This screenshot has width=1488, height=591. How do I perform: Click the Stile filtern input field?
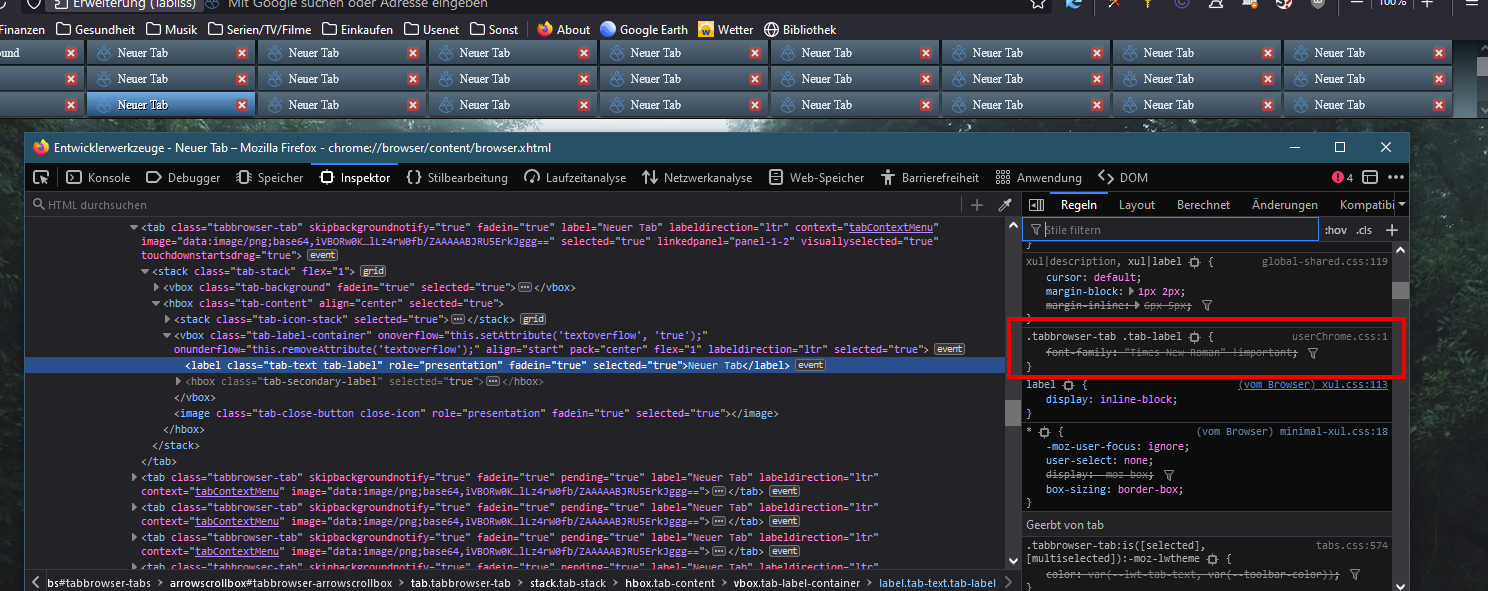1180,230
